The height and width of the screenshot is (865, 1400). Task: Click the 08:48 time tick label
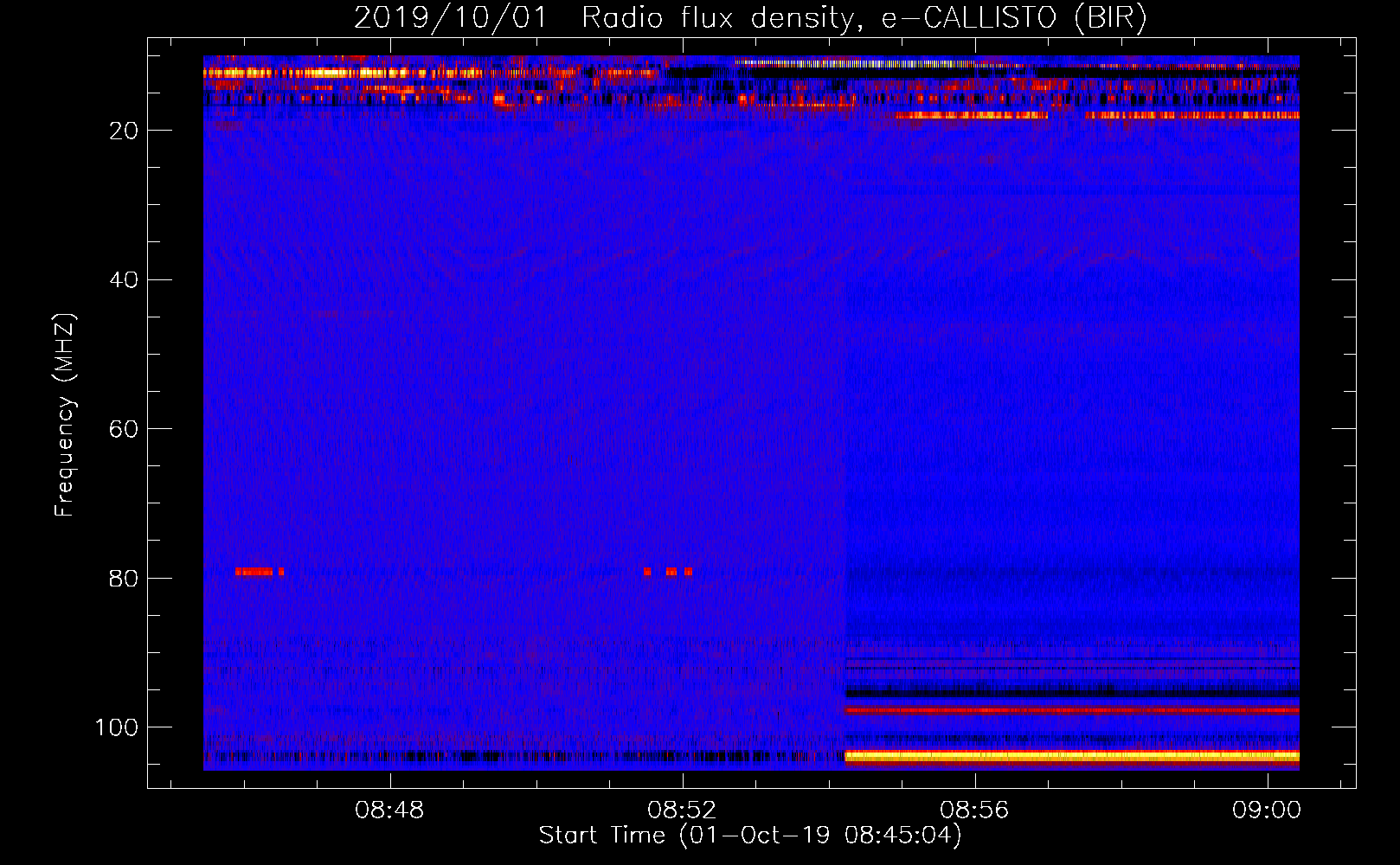coord(389,810)
